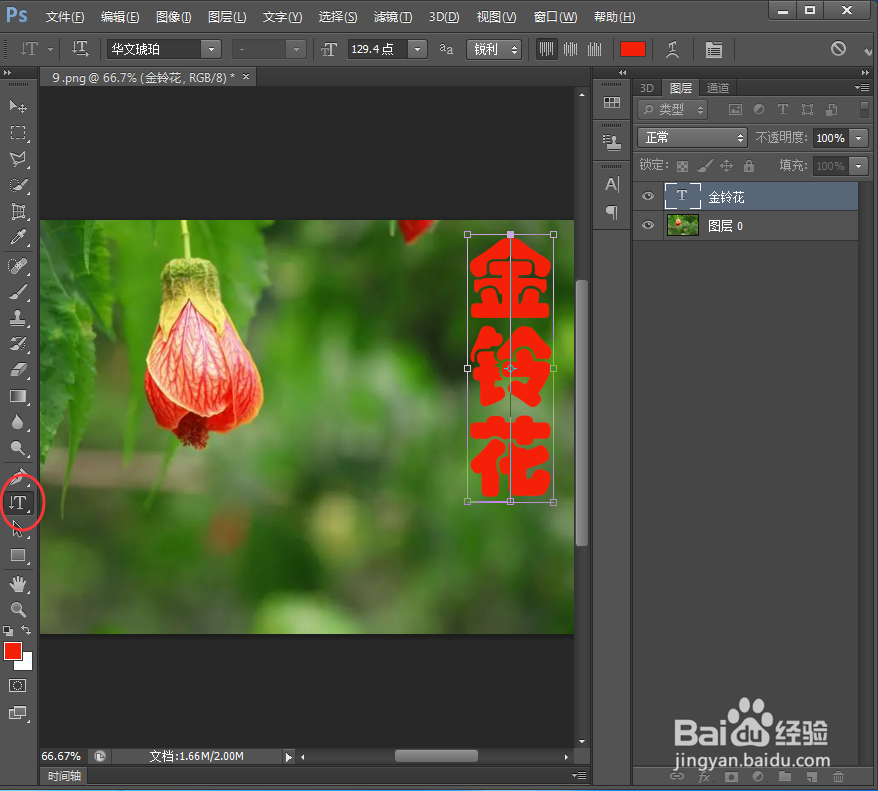This screenshot has height=791, width=878.
Task: Select bottom-align text option
Action: pyautogui.click(x=595, y=49)
